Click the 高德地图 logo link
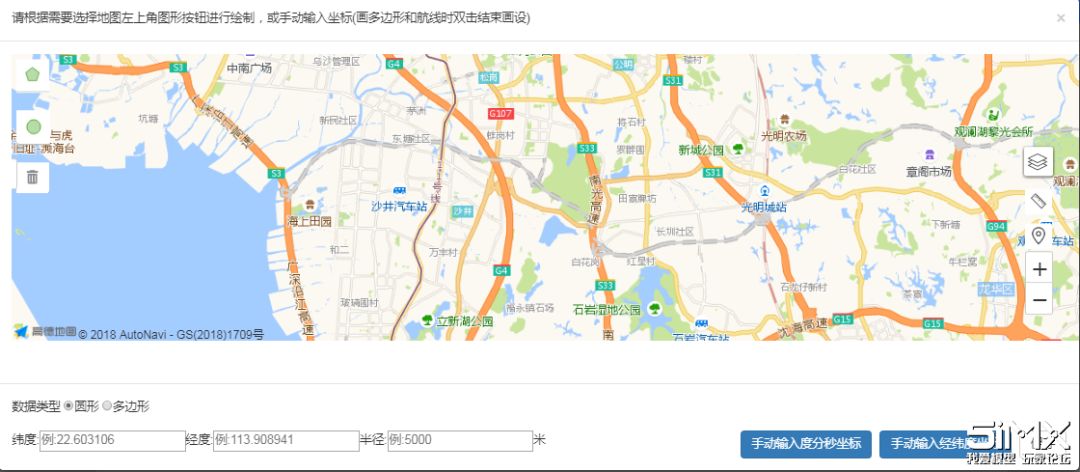Viewport: 1080px width, 472px height. coord(45,331)
